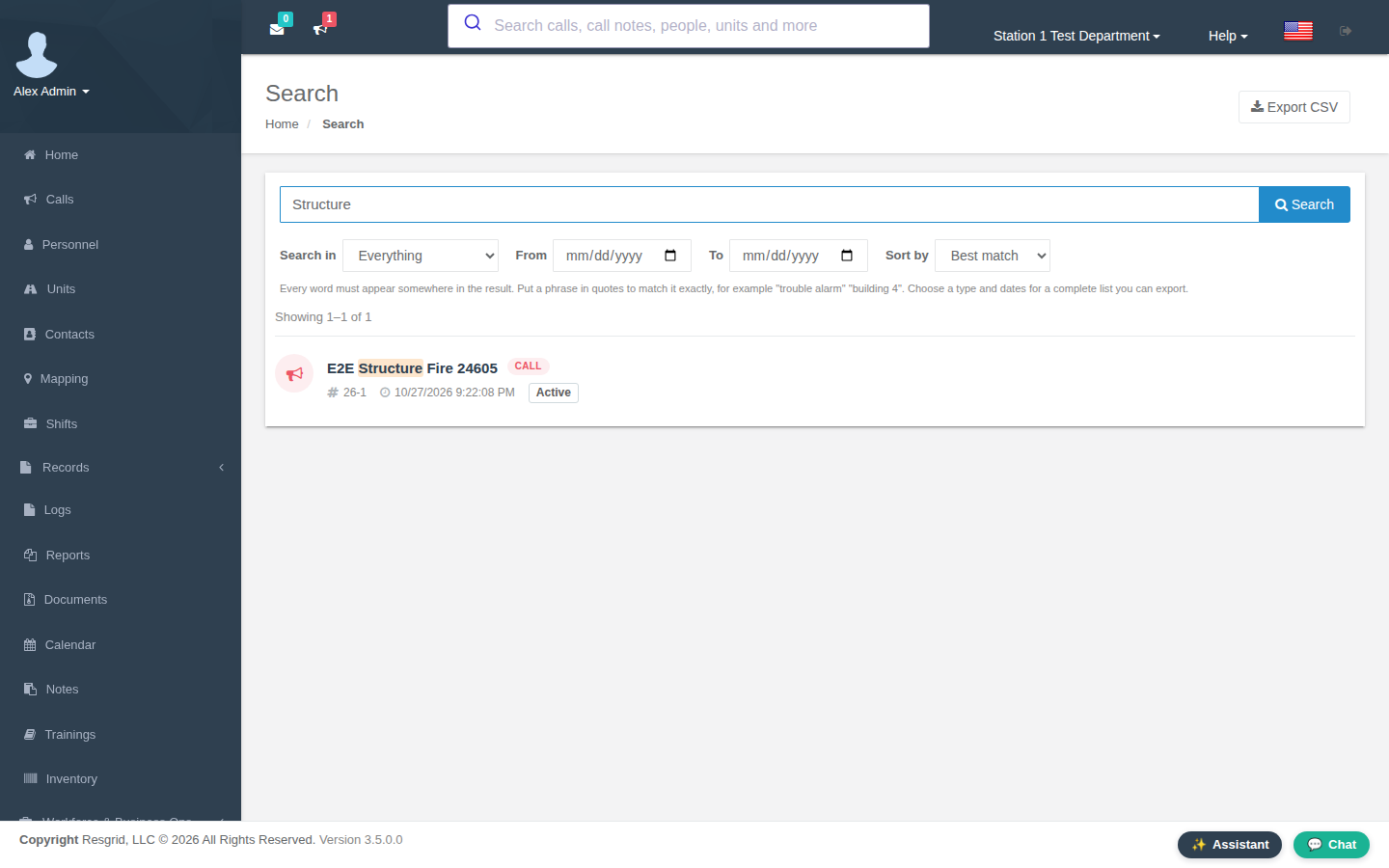Viewport: 1389px width, 868px height.
Task: Click the Structure query input field
Action: click(x=769, y=204)
